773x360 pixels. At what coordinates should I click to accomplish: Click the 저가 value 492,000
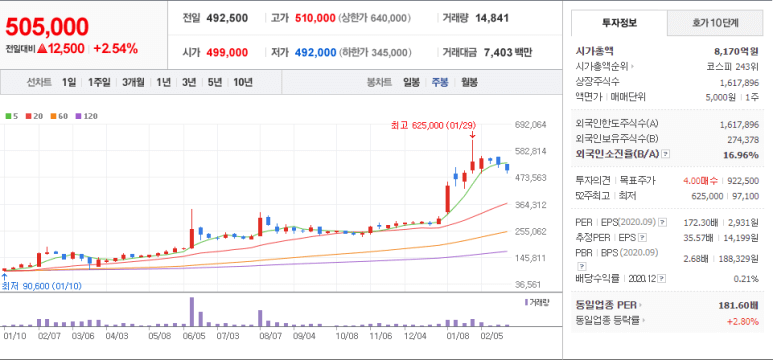pyautogui.click(x=315, y=52)
